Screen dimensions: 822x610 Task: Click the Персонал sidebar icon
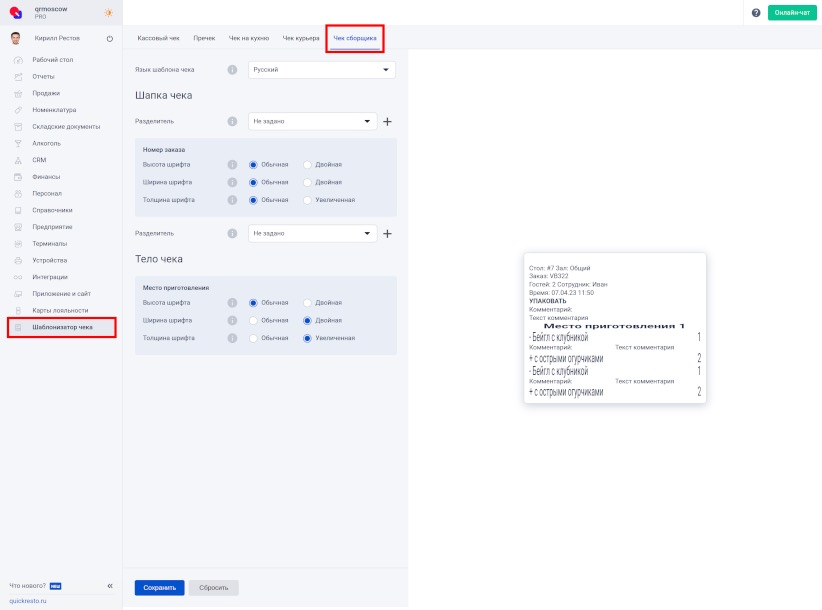18,194
